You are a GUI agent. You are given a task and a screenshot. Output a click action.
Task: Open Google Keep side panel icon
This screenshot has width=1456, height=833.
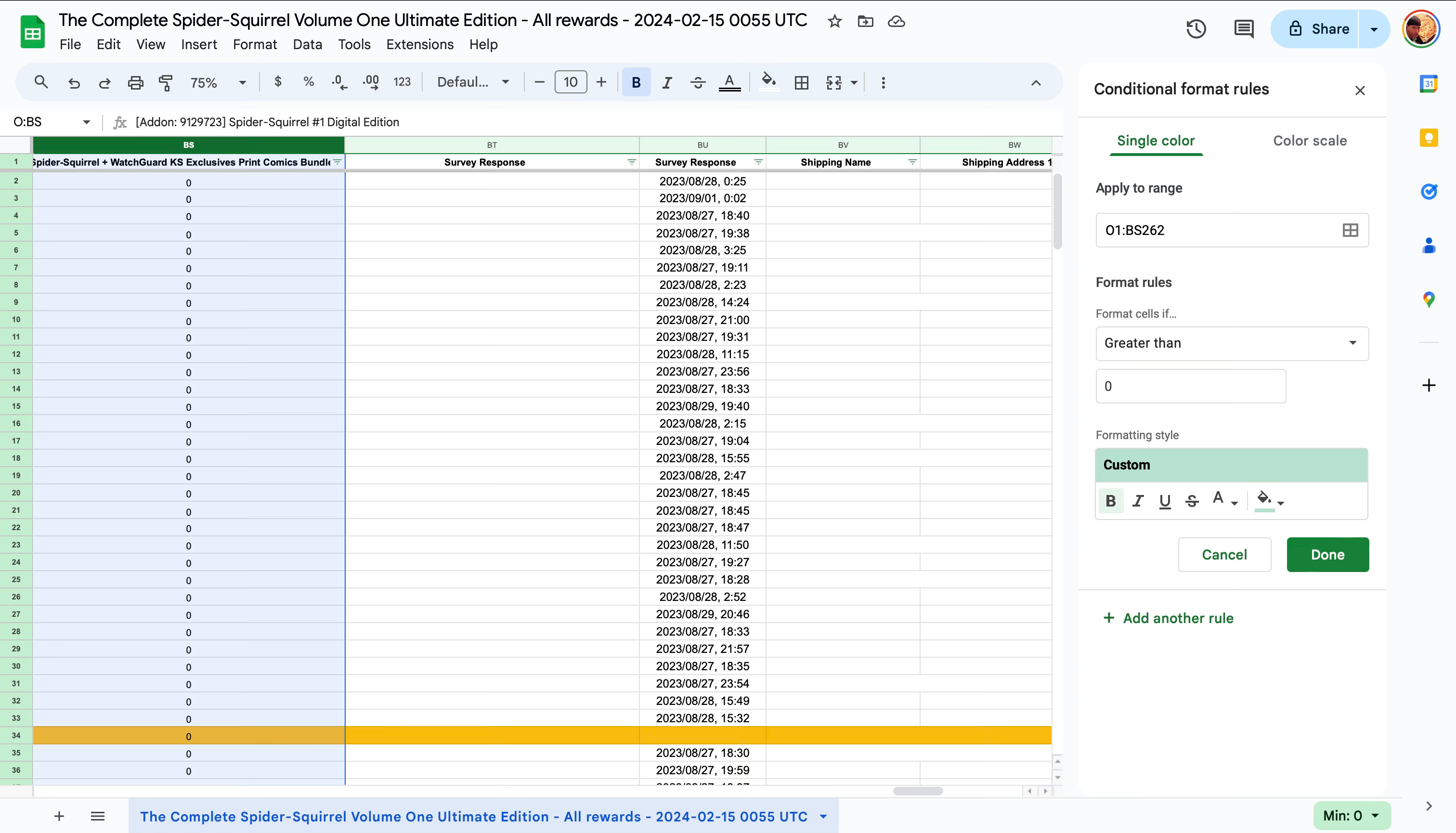pyautogui.click(x=1429, y=138)
